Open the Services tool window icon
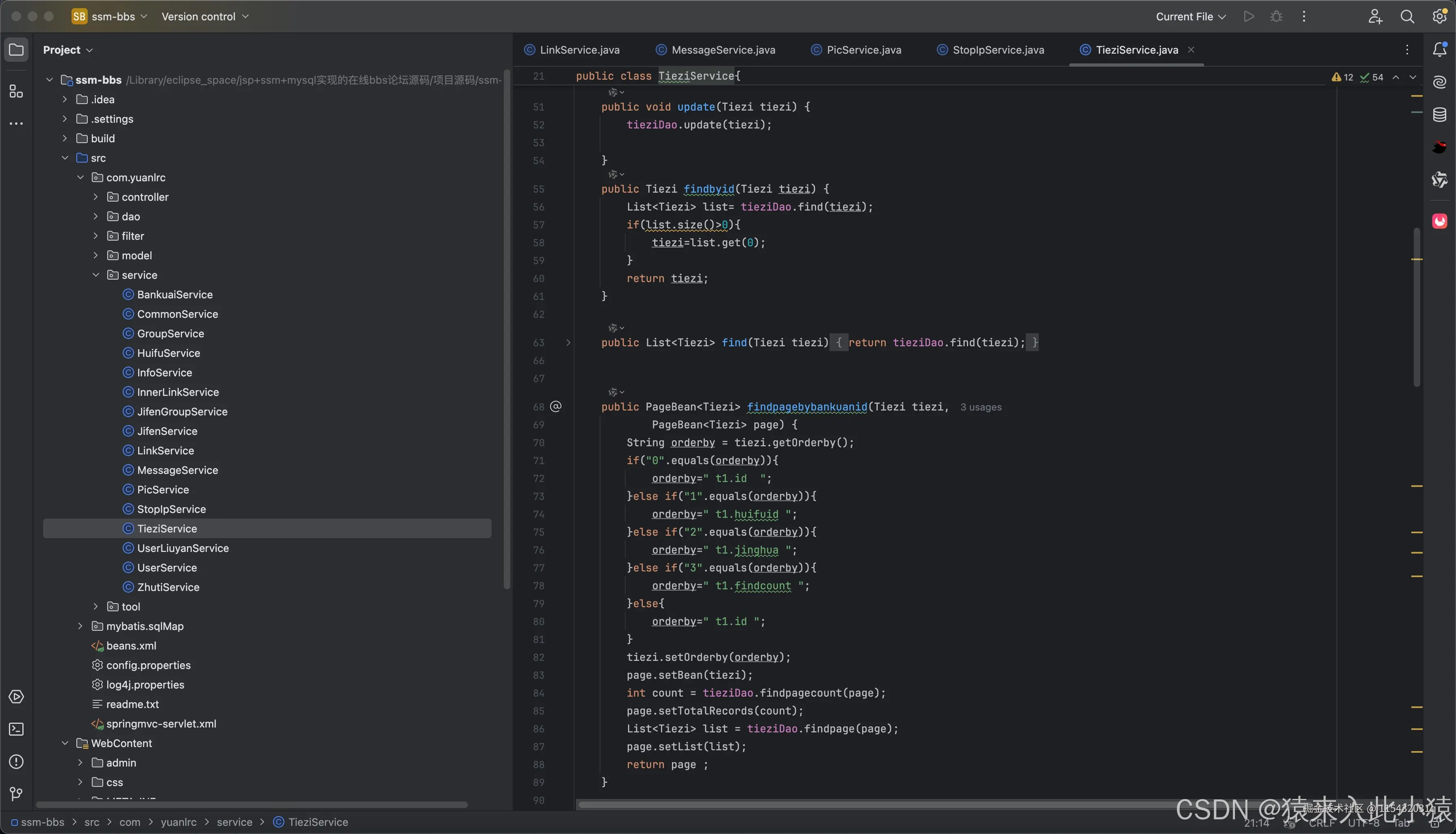The width and height of the screenshot is (1456, 834). 16,697
